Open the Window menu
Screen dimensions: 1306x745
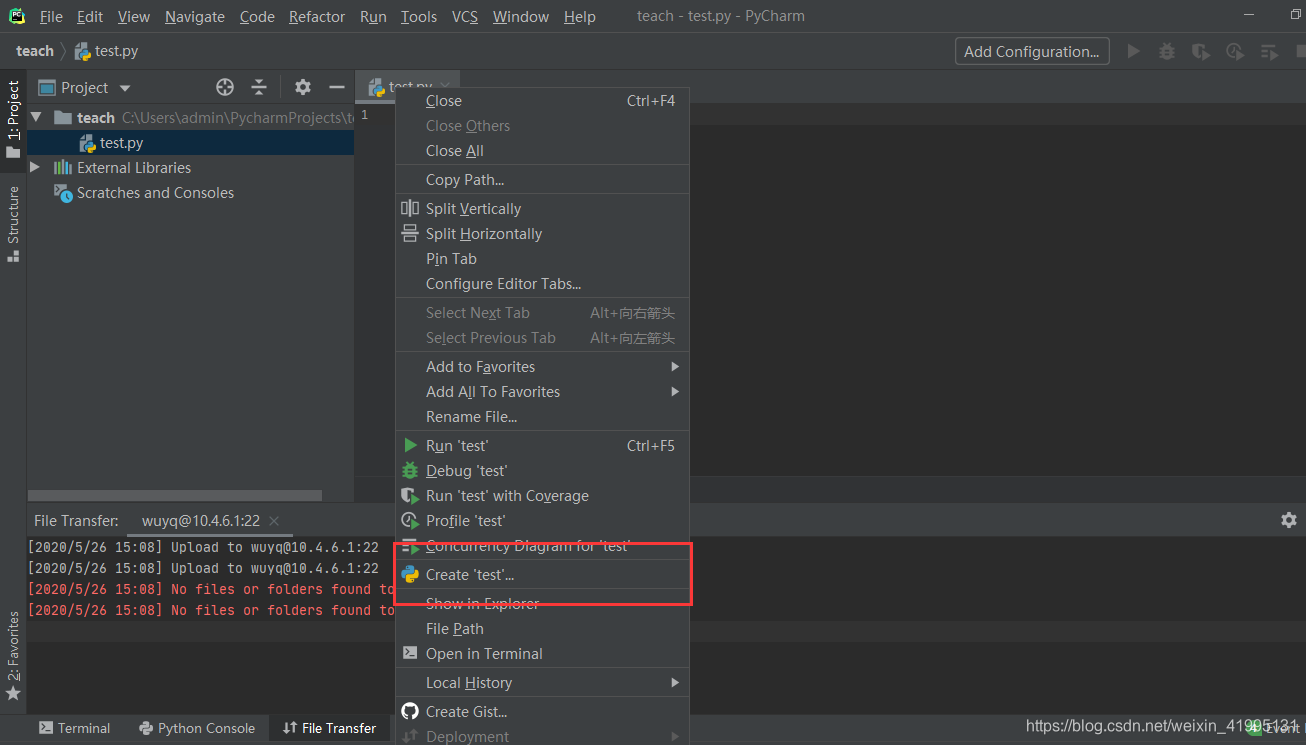click(521, 16)
